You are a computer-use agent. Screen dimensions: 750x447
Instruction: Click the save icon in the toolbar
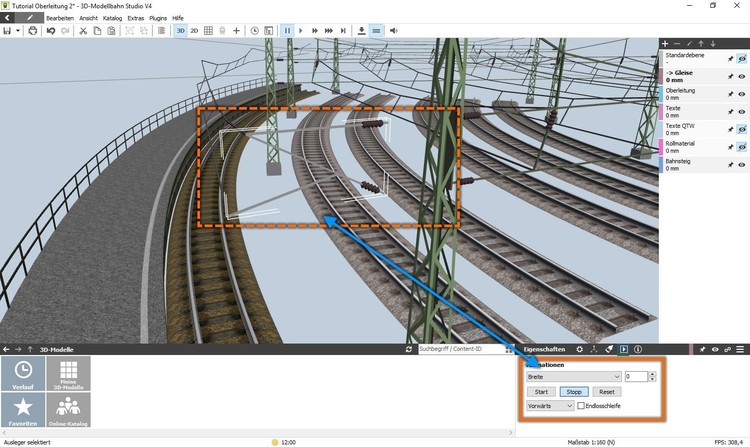(7, 31)
